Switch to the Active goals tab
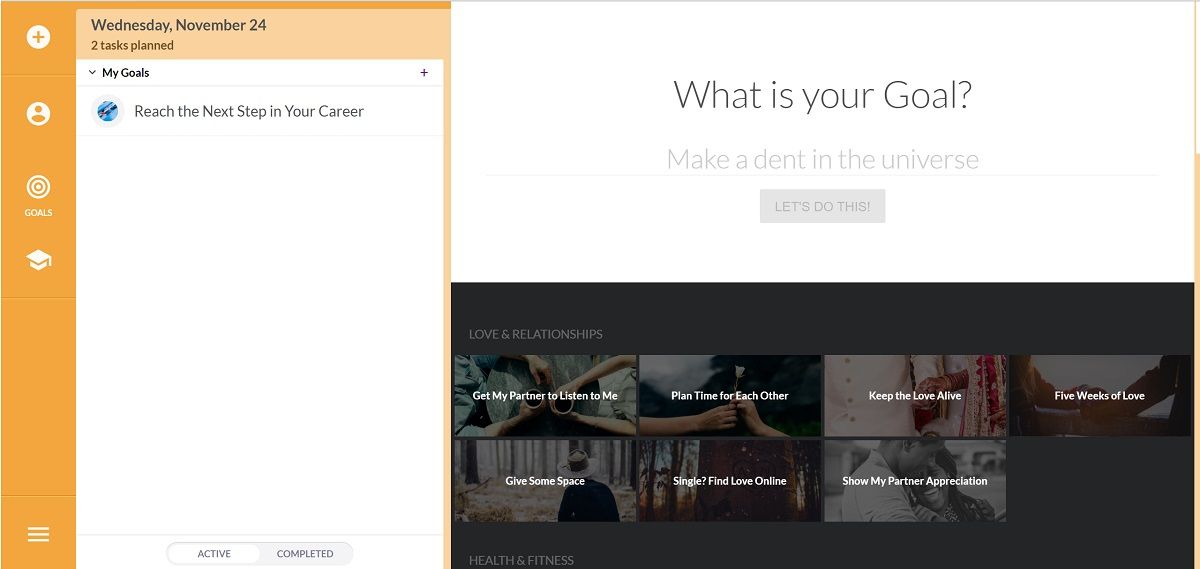Screen dimensions: 1200x569 214,553
